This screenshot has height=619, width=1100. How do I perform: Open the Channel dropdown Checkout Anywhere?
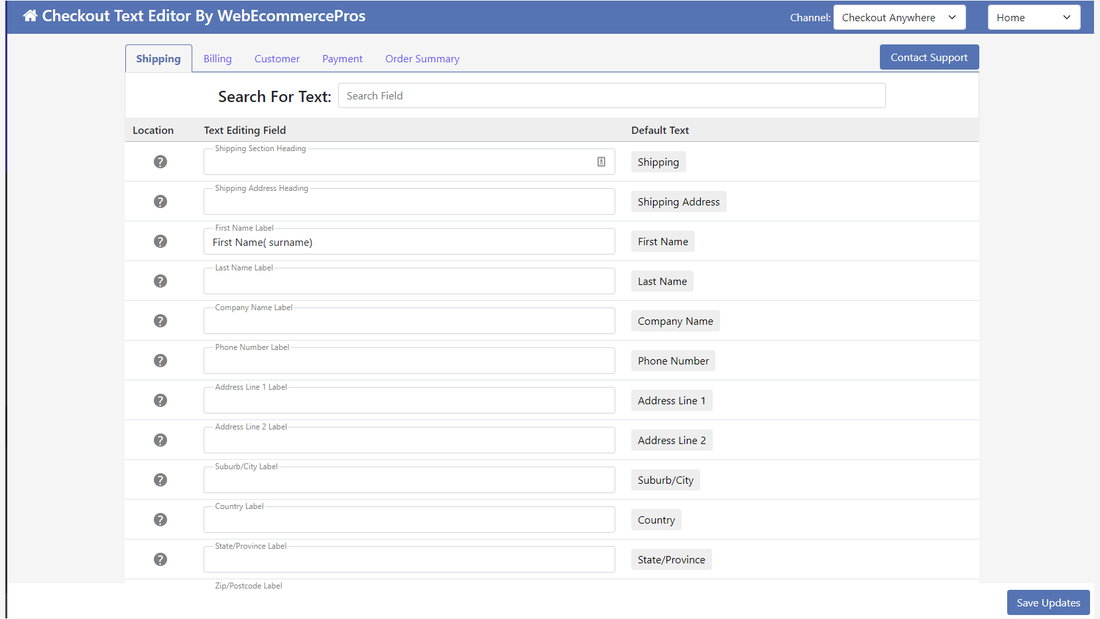point(899,18)
